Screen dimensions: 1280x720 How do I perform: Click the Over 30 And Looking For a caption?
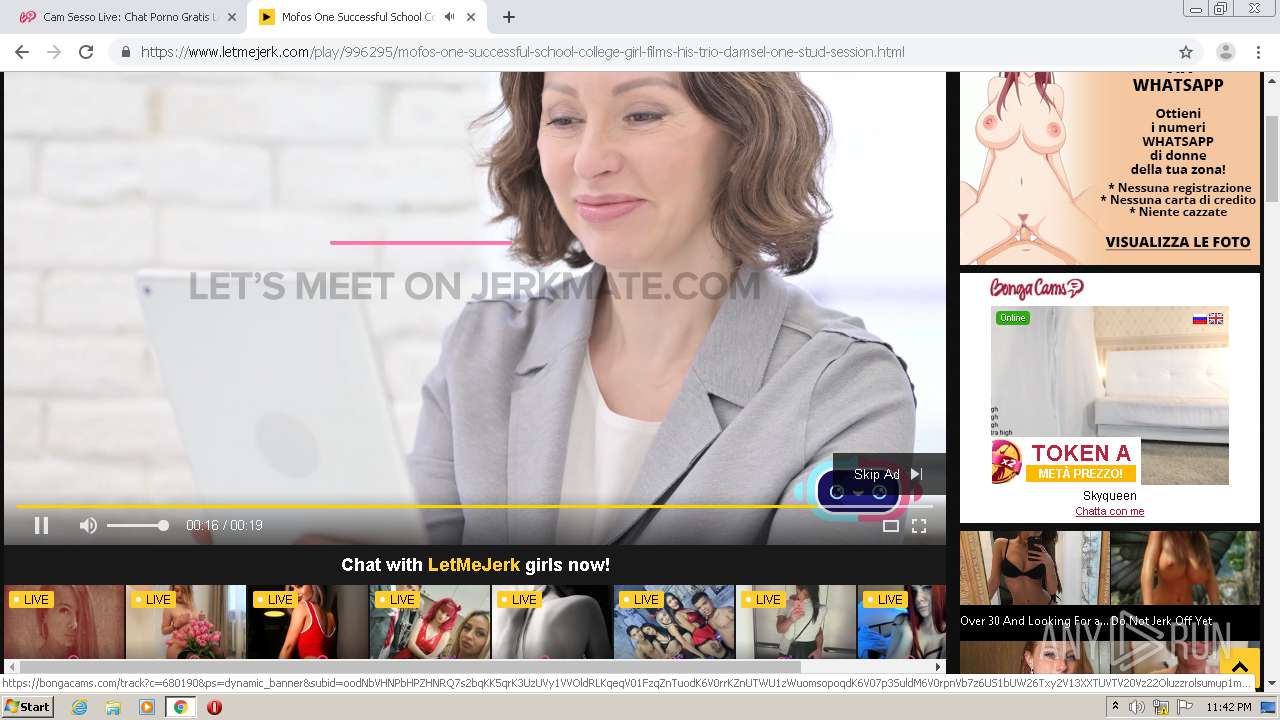1033,621
